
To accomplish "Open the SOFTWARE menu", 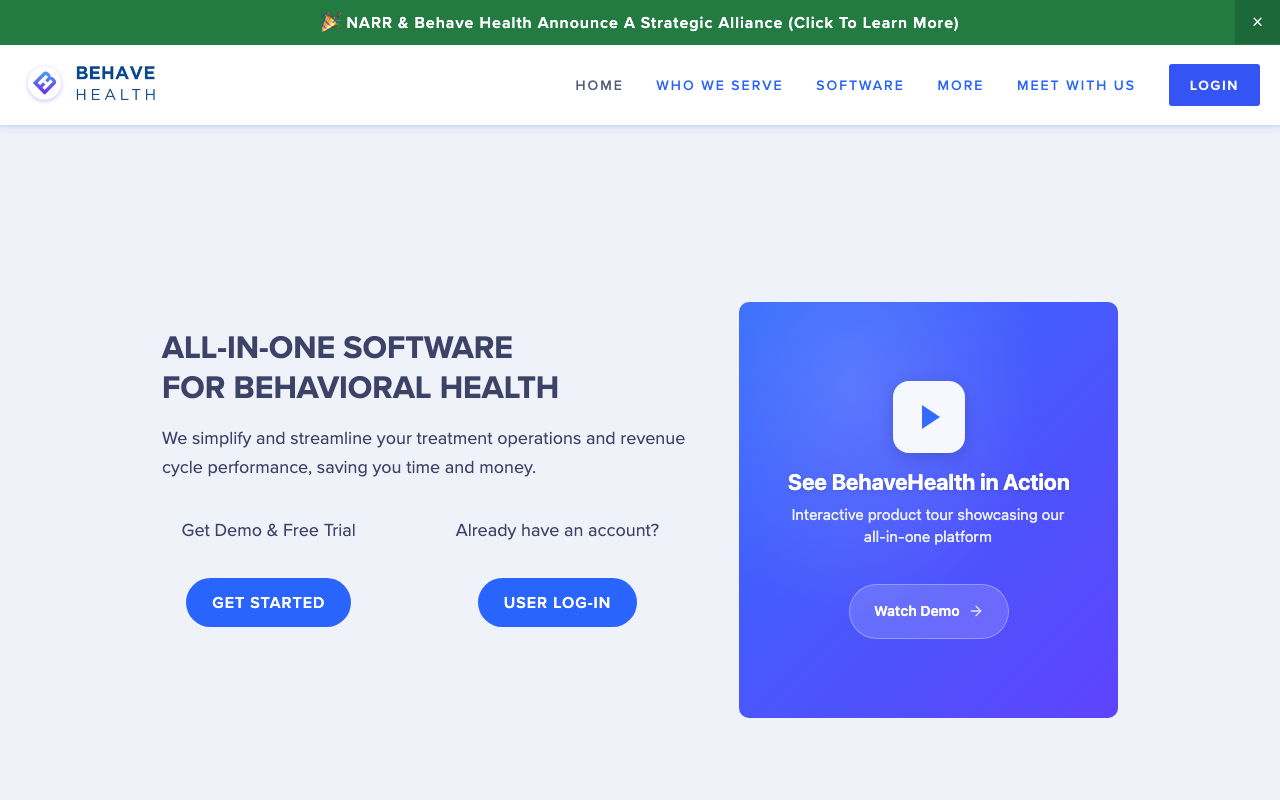I will pos(860,85).
